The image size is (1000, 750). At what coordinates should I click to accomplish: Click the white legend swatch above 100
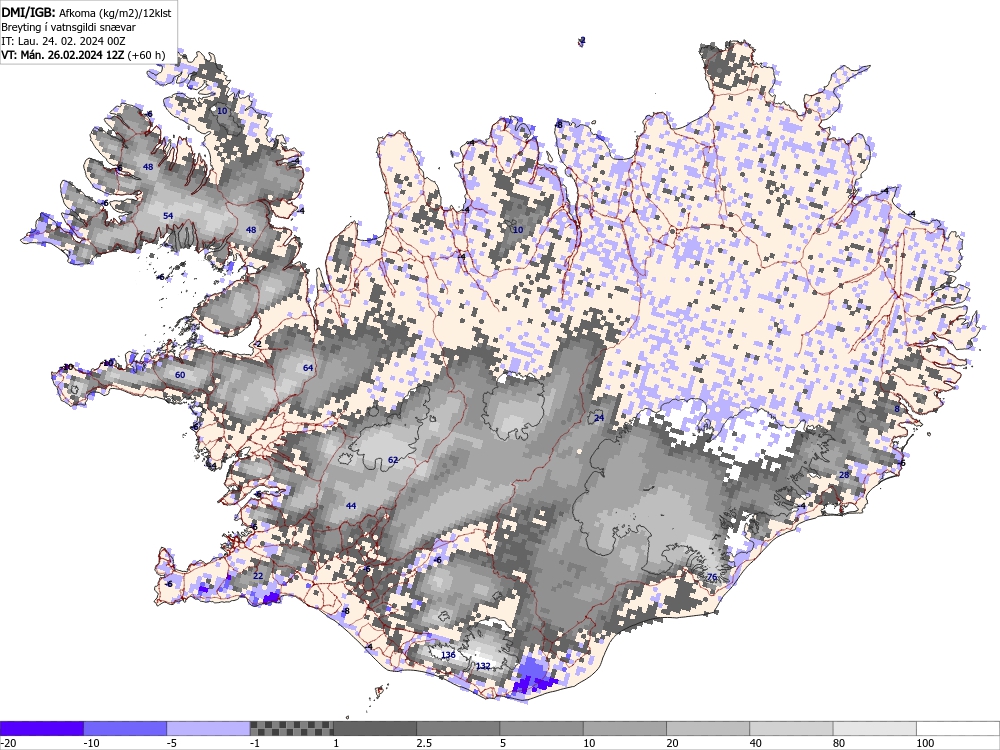pos(958,728)
